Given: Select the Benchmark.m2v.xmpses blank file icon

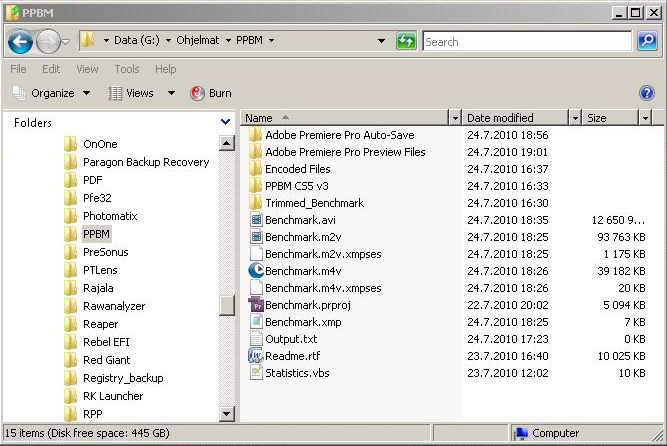Looking at the screenshot, I should pos(256,254).
